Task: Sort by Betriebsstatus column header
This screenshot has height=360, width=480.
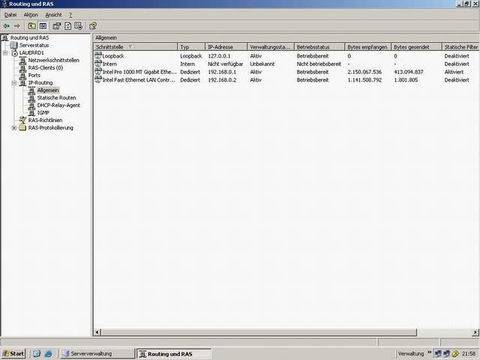Action: click(319, 47)
